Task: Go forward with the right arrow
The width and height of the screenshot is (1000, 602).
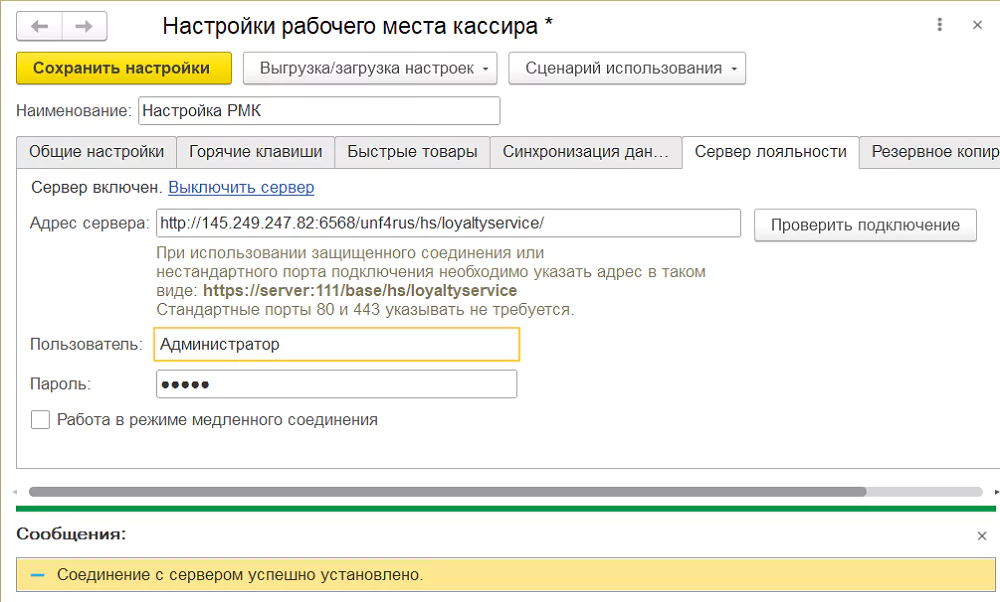Action: [84, 27]
